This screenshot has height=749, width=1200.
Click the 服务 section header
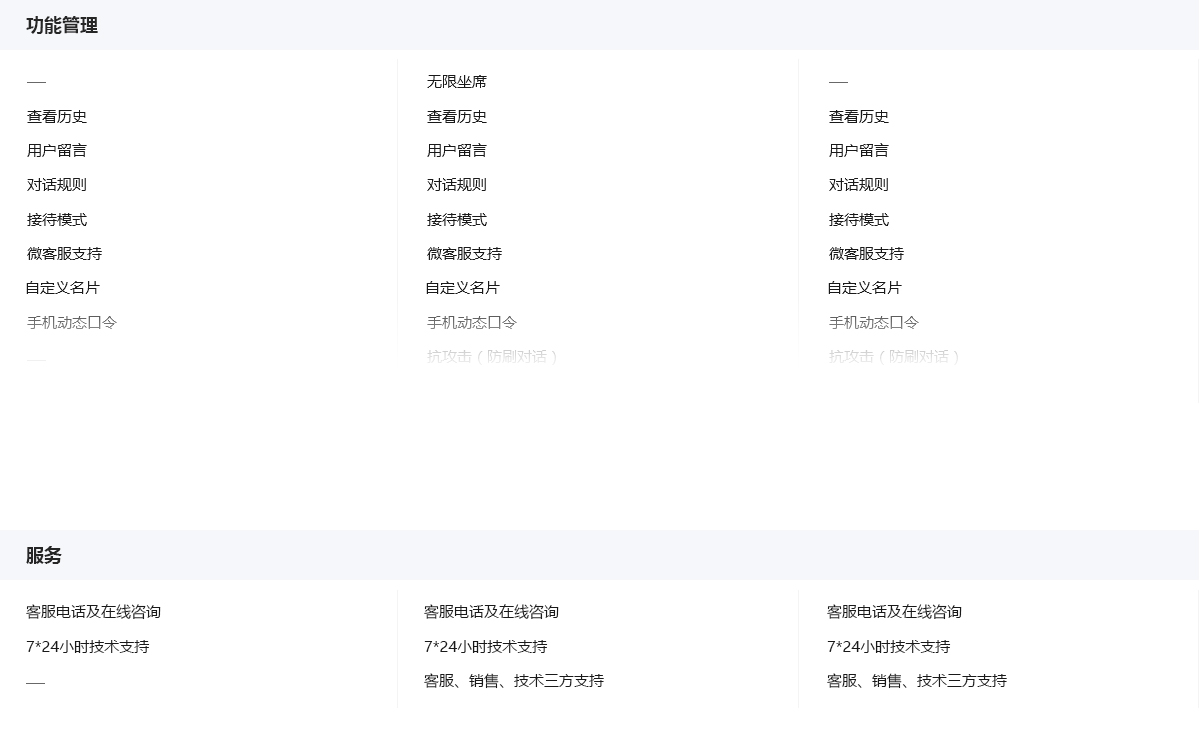(x=44, y=556)
